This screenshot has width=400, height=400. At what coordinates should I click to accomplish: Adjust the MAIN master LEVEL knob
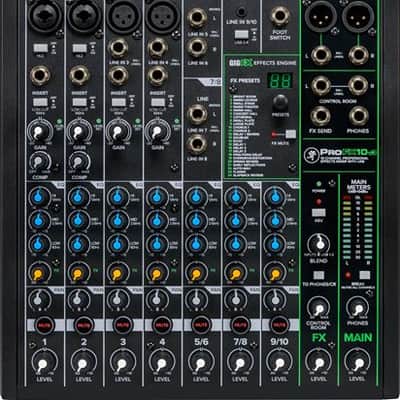[x=358, y=363]
